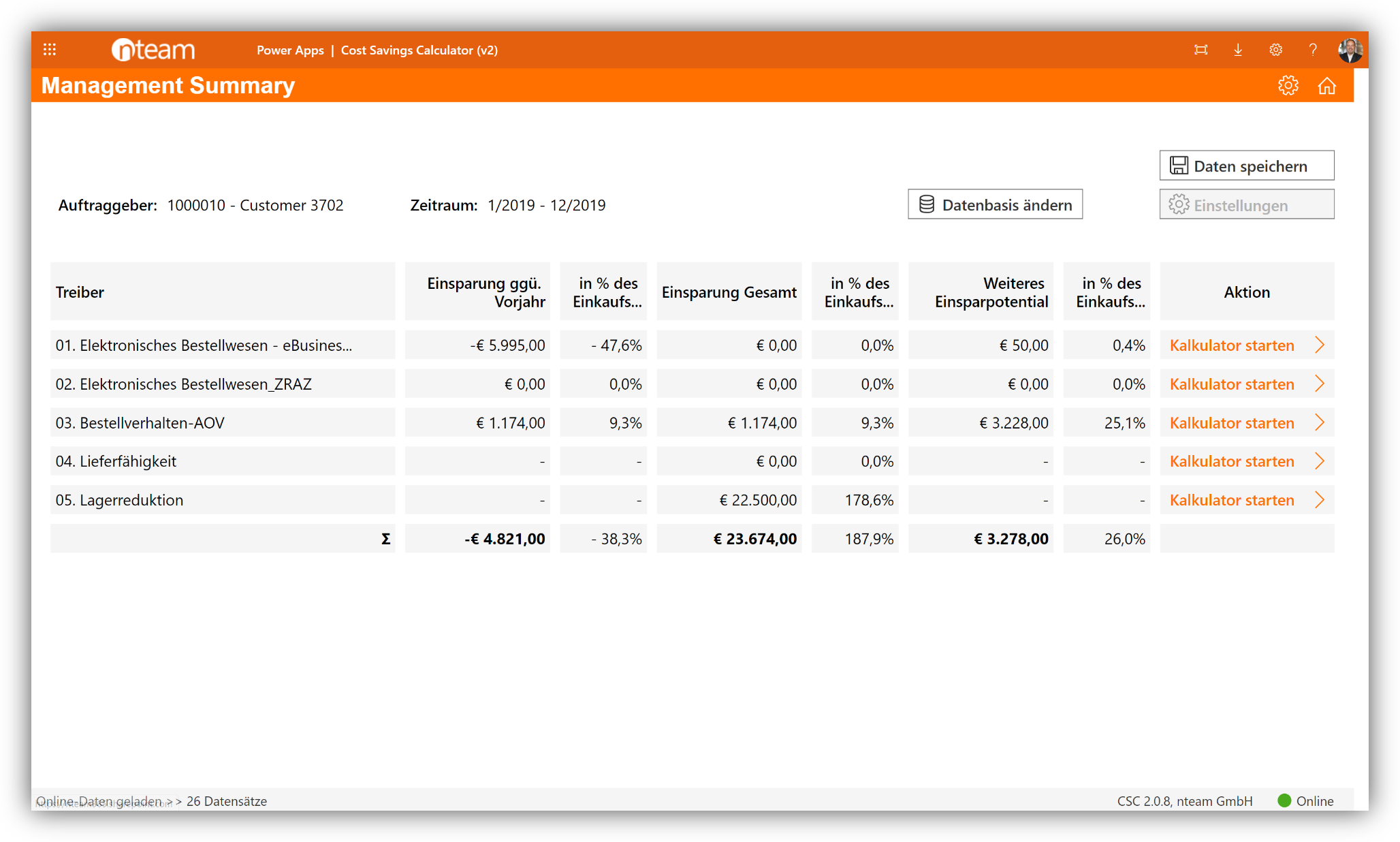Click the Datenbasis ändern button
Screen dimensions: 1400x842
(995, 204)
